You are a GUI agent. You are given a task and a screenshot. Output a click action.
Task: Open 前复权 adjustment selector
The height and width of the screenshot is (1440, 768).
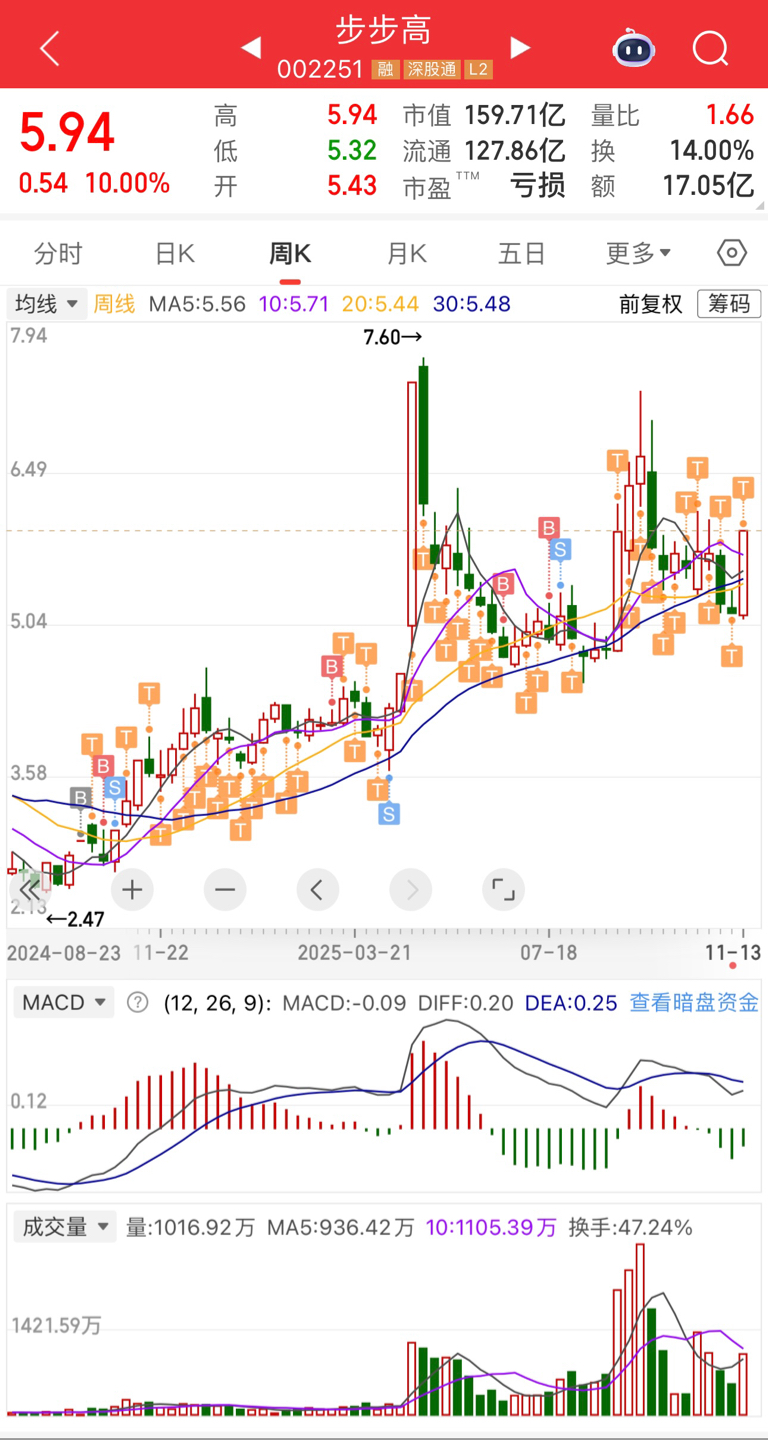coord(650,304)
